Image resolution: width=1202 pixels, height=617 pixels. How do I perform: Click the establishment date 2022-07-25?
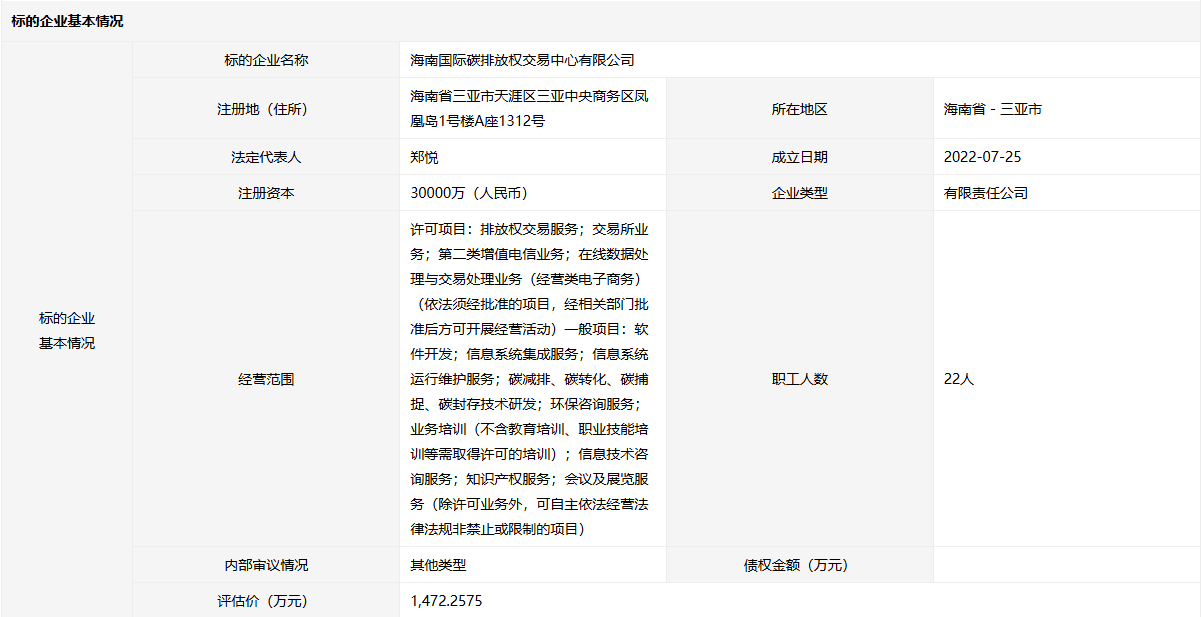(x=982, y=157)
